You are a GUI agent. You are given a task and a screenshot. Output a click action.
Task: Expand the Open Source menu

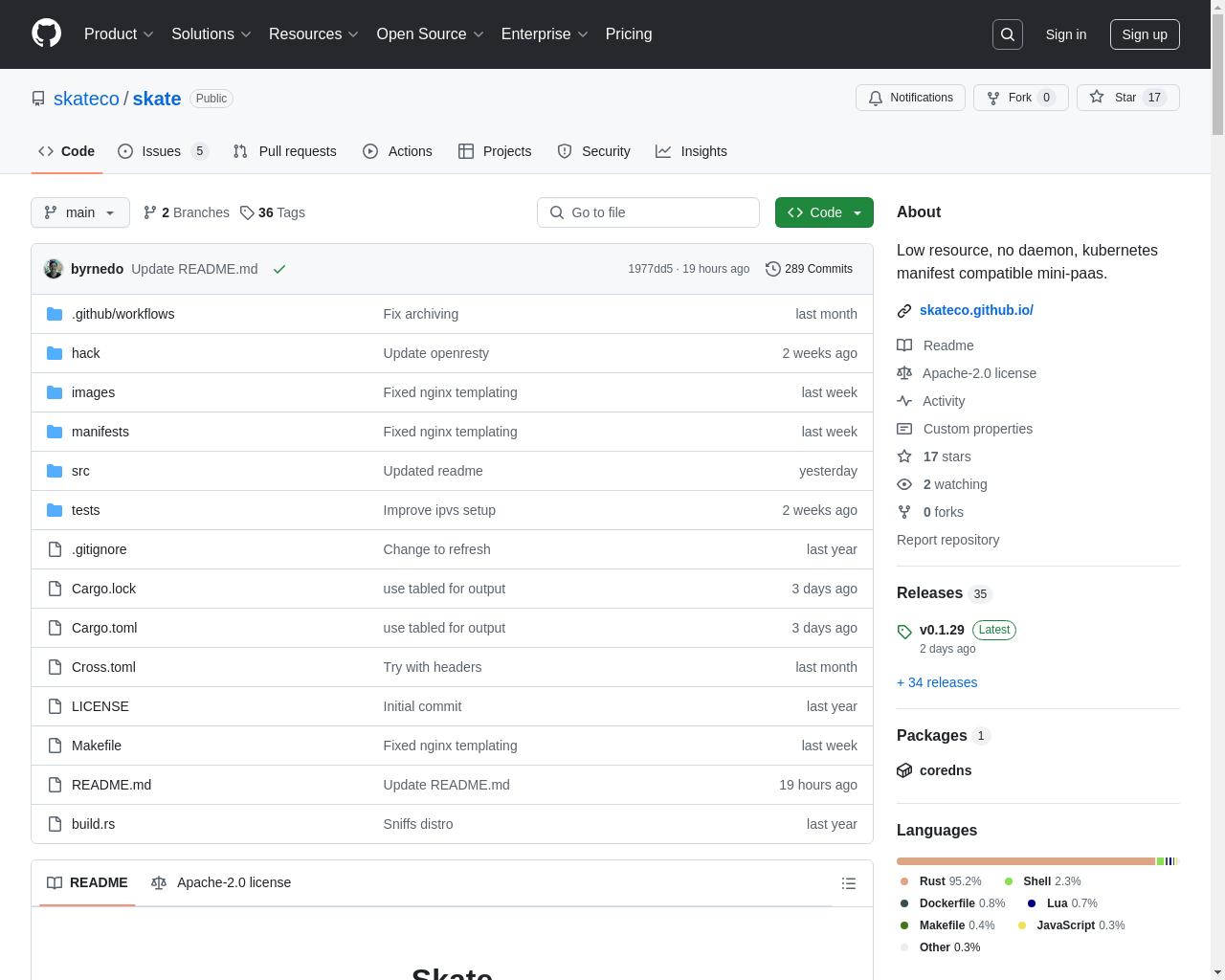tap(430, 33)
